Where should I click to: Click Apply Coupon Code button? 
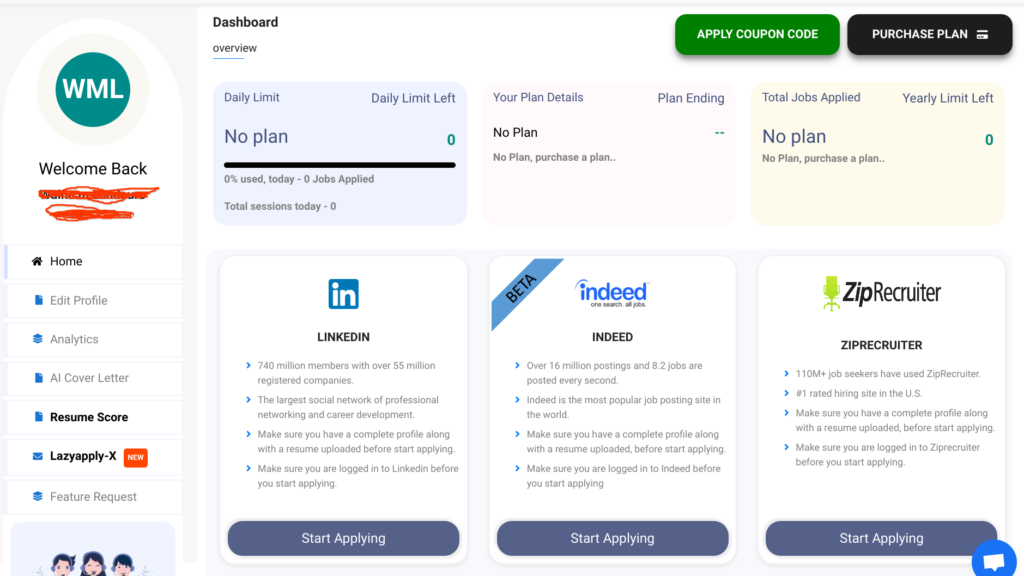coord(757,34)
